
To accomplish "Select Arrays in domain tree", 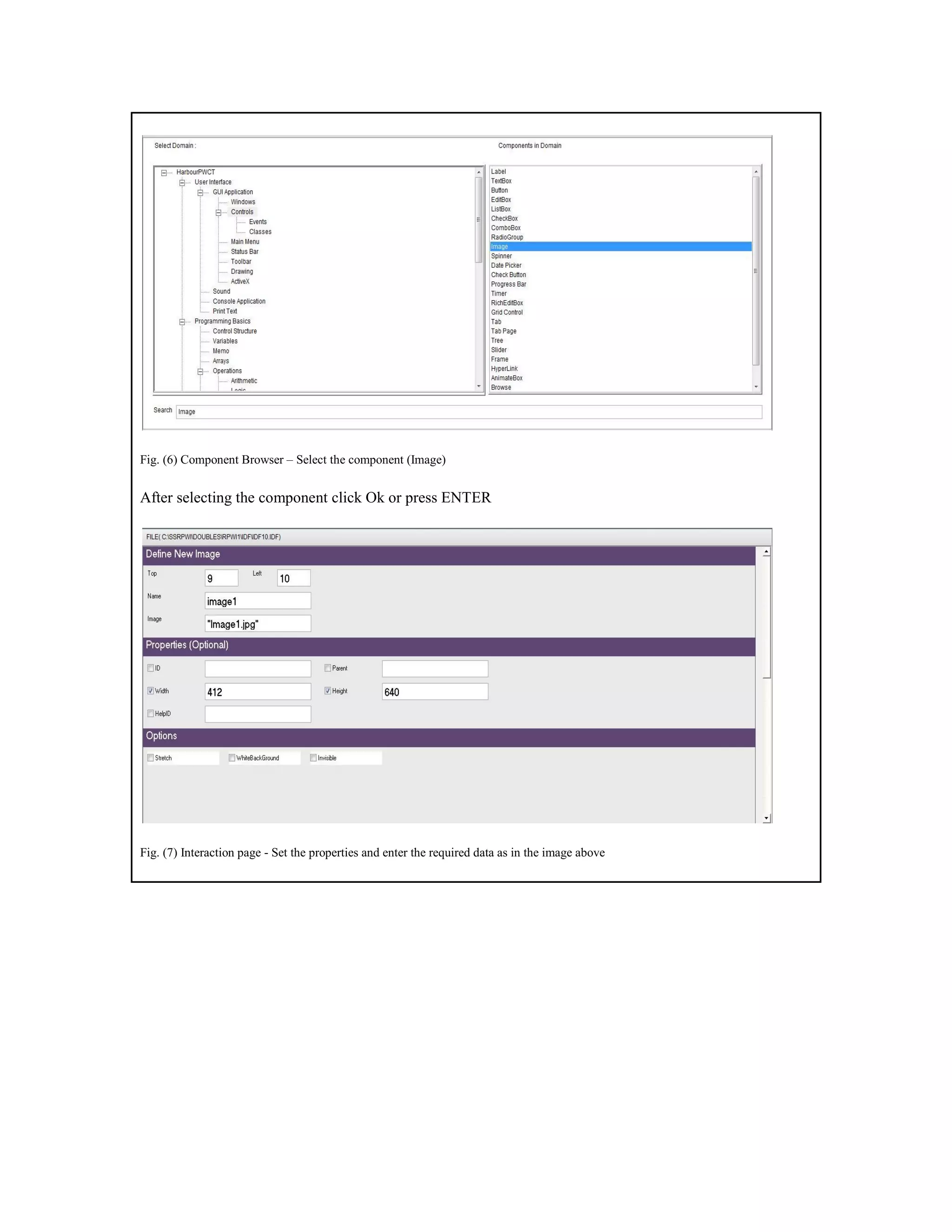I will click(x=220, y=361).
